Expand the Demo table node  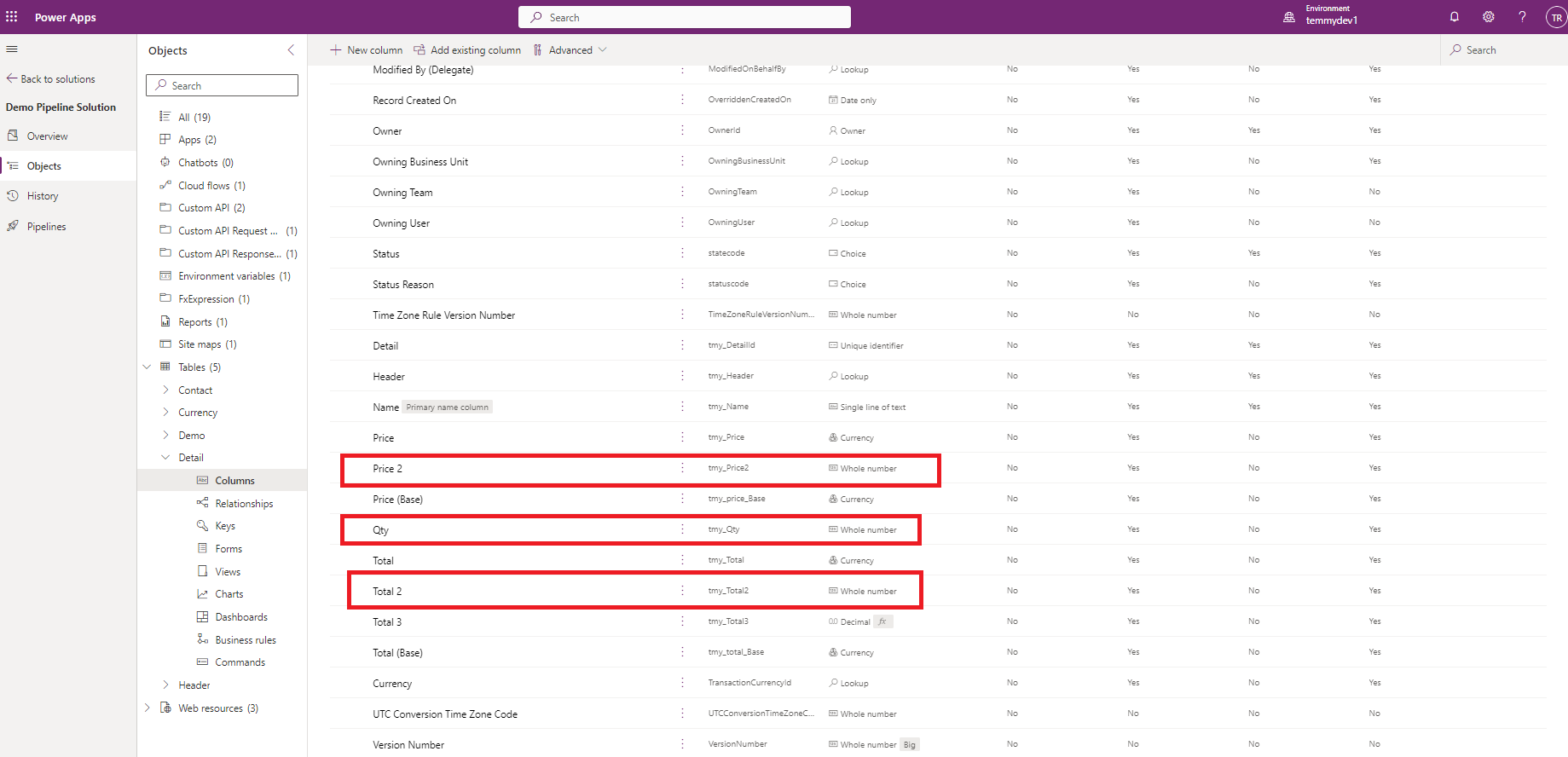(165, 435)
